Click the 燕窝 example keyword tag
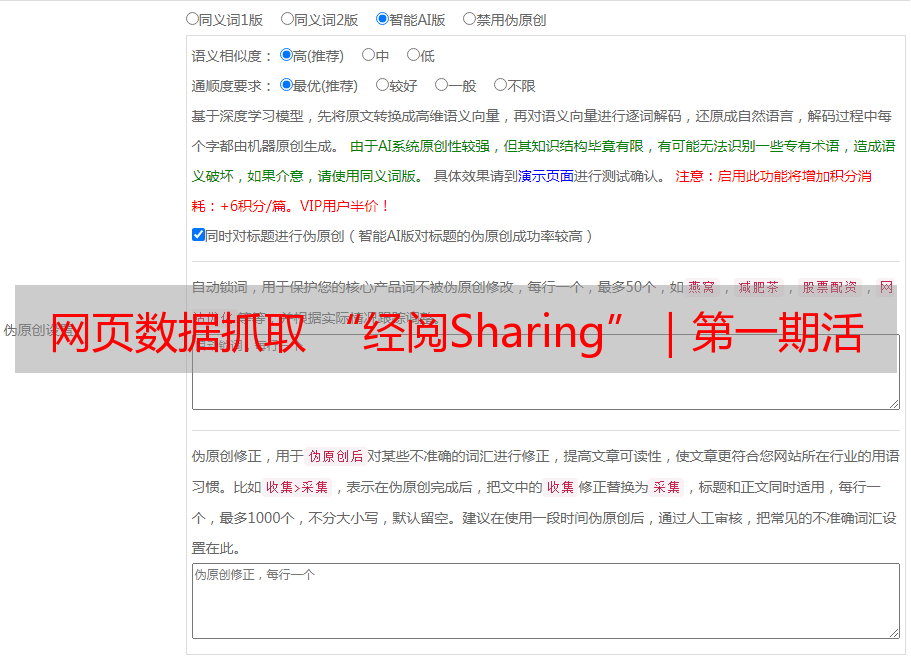The height and width of the screenshot is (658, 911). click(701, 287)
